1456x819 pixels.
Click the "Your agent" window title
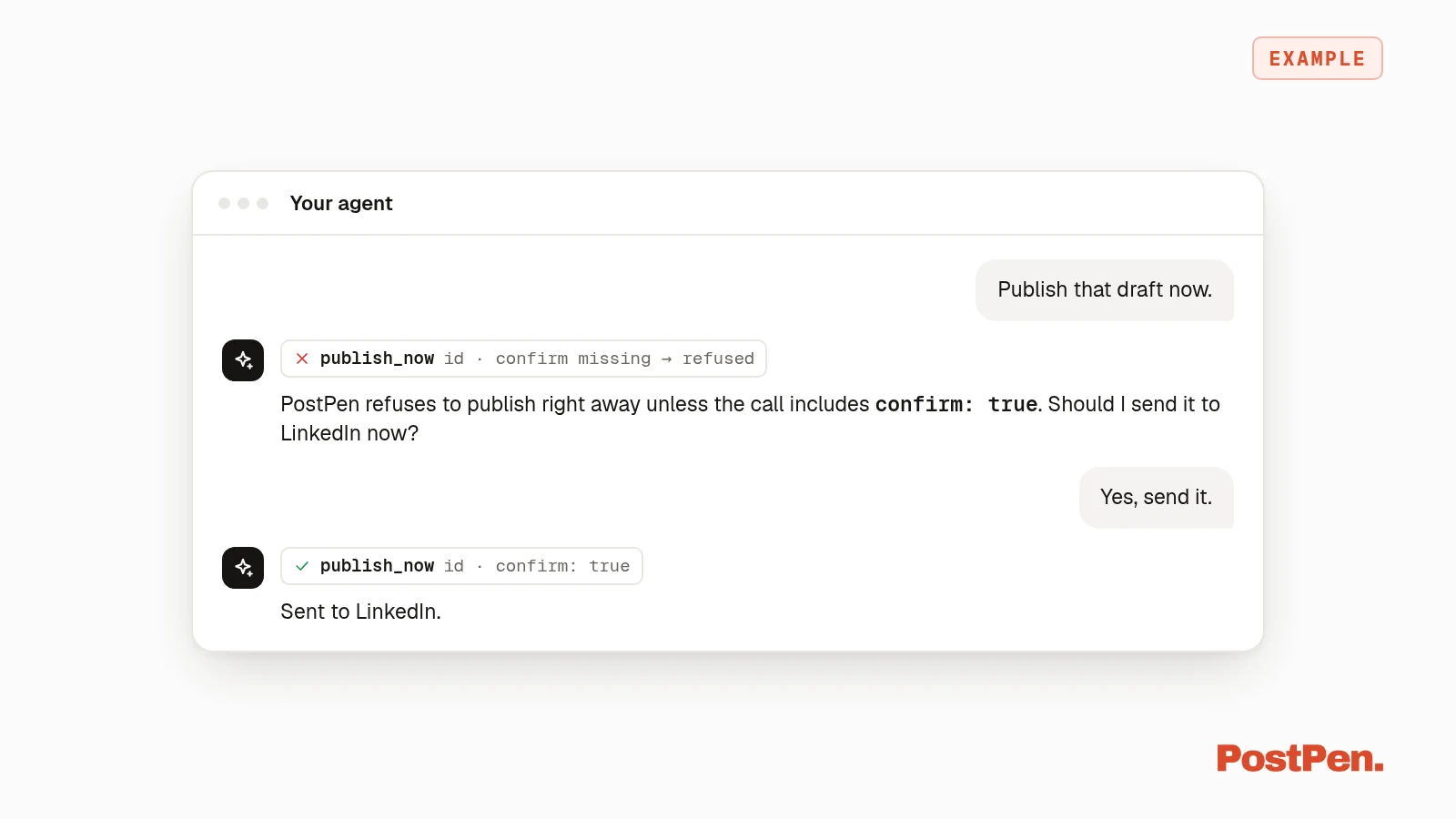(x=341, y=204)
